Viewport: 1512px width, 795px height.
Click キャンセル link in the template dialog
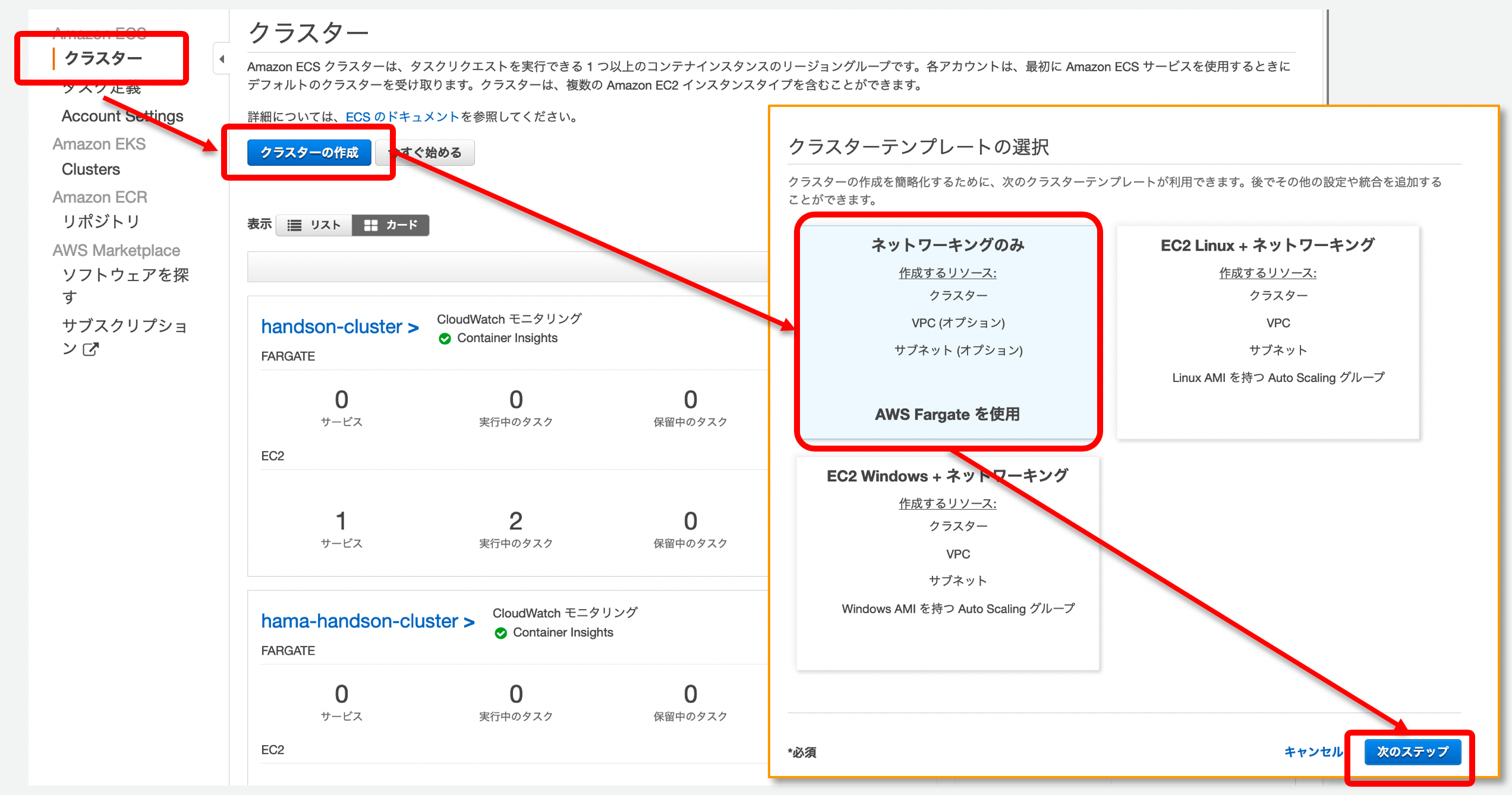coord(1313,752)
